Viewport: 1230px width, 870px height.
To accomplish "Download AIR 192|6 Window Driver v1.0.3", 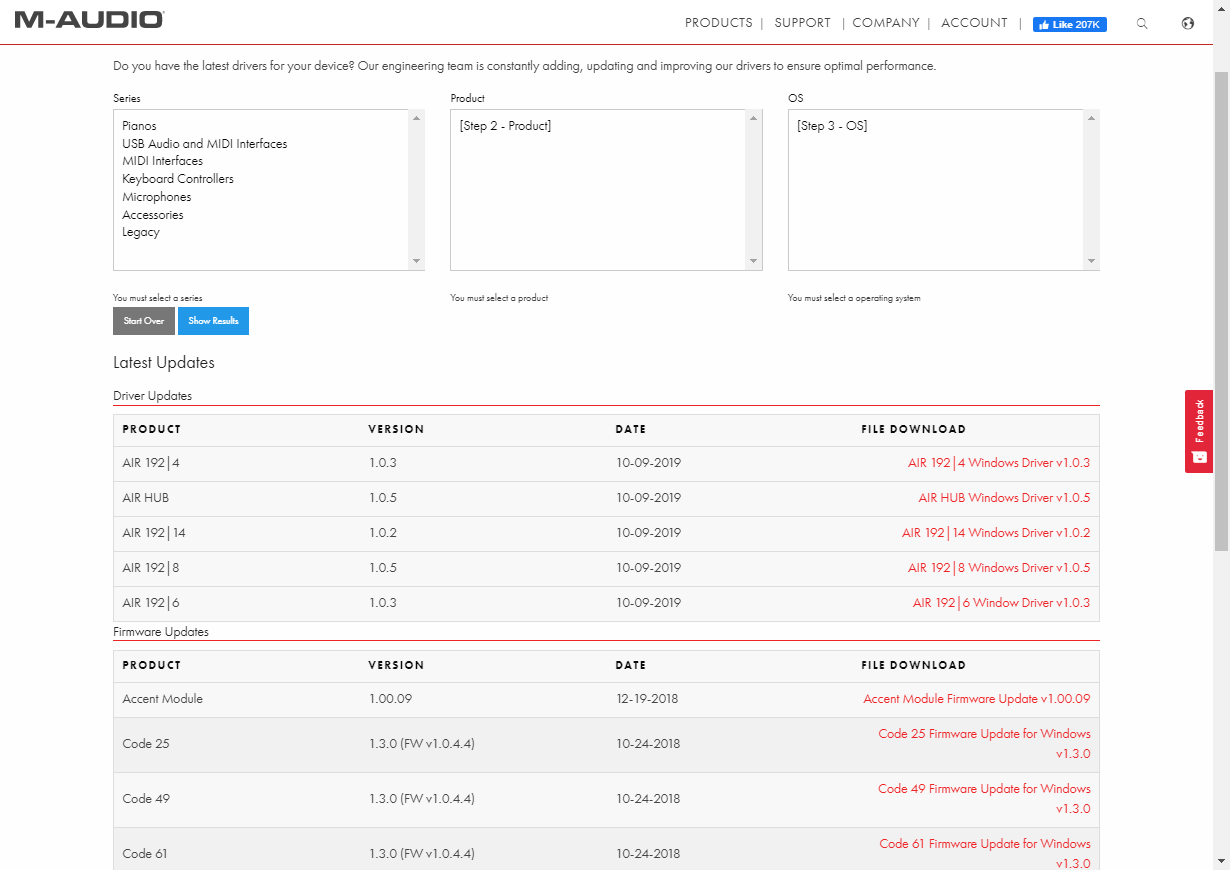I will click(1001, 603).
